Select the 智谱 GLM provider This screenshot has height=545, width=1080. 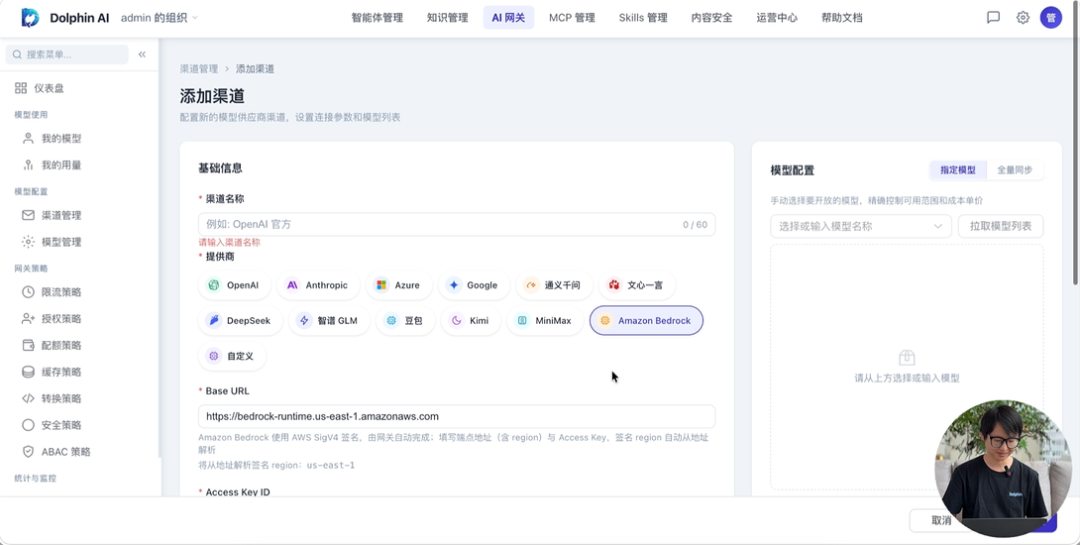click(x=329, y=321)
